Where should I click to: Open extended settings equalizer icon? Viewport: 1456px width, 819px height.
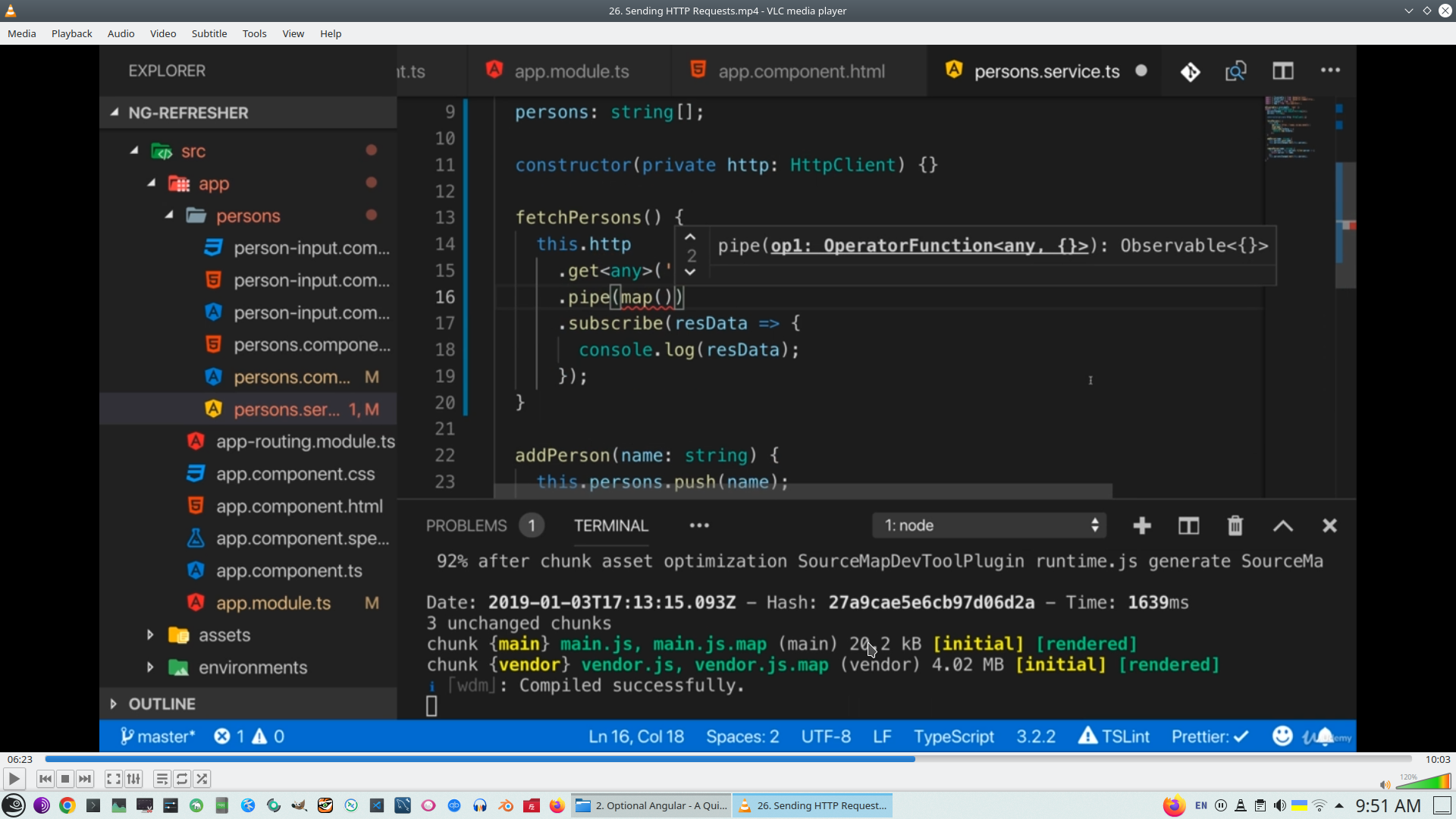tap(134, 779)
